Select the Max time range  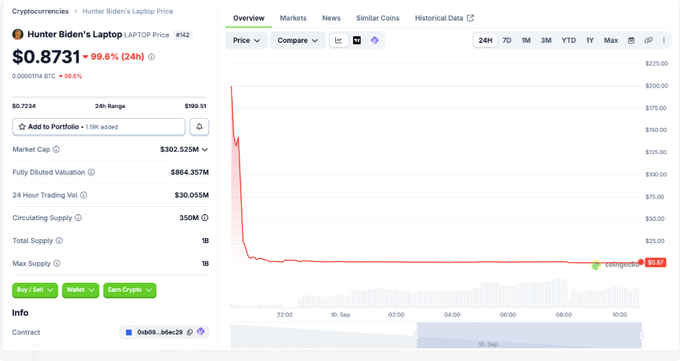(x=611, y=40)
